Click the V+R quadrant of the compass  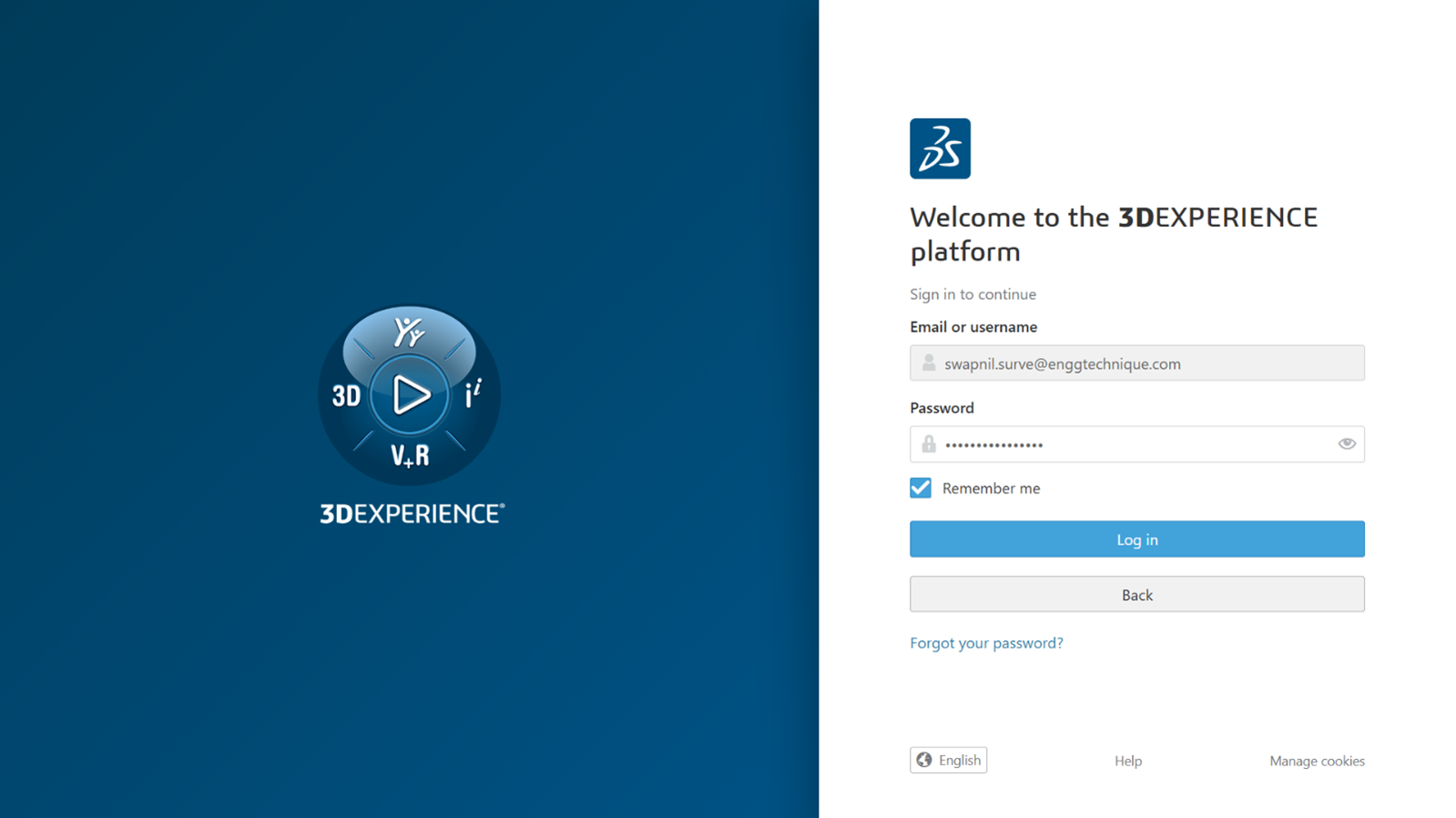coord(409,455)
